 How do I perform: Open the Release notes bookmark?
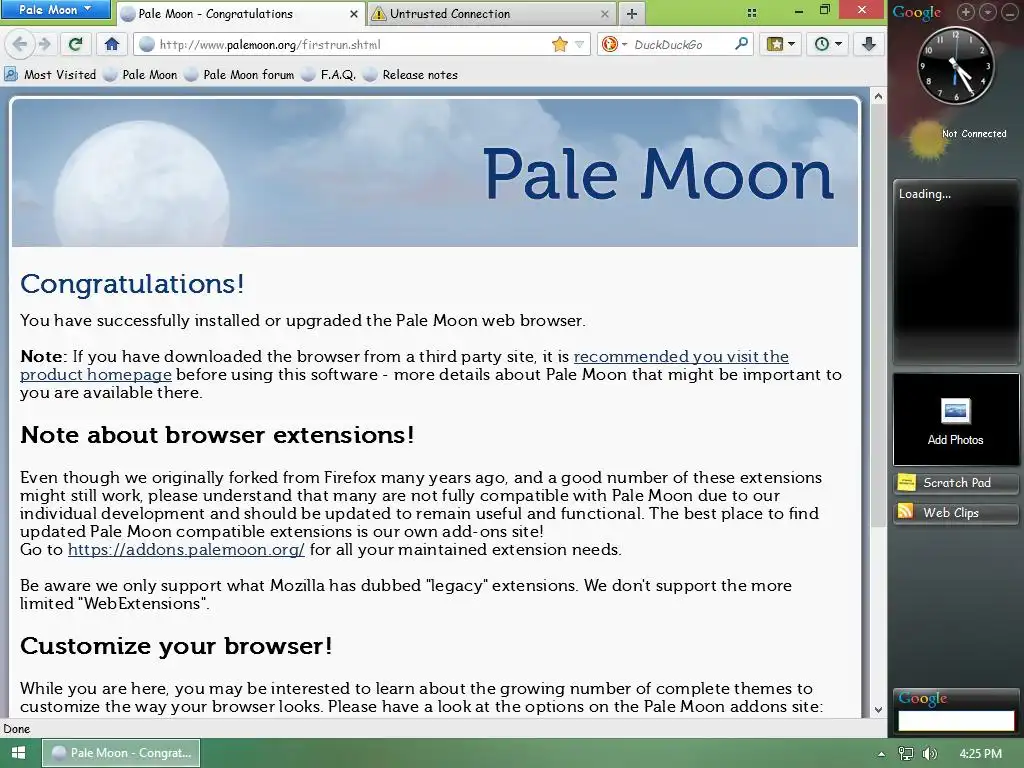(411, 74)
